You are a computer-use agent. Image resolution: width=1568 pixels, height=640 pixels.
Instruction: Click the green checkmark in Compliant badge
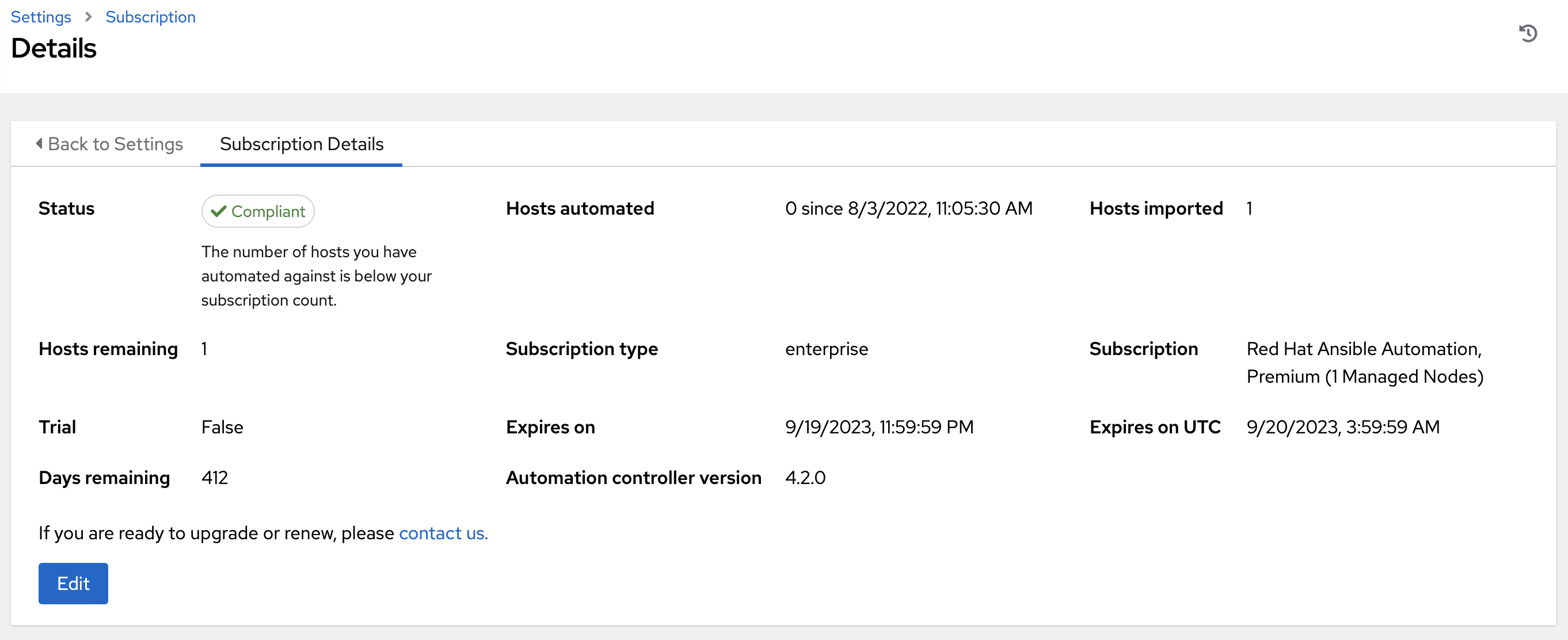point(218,211)
